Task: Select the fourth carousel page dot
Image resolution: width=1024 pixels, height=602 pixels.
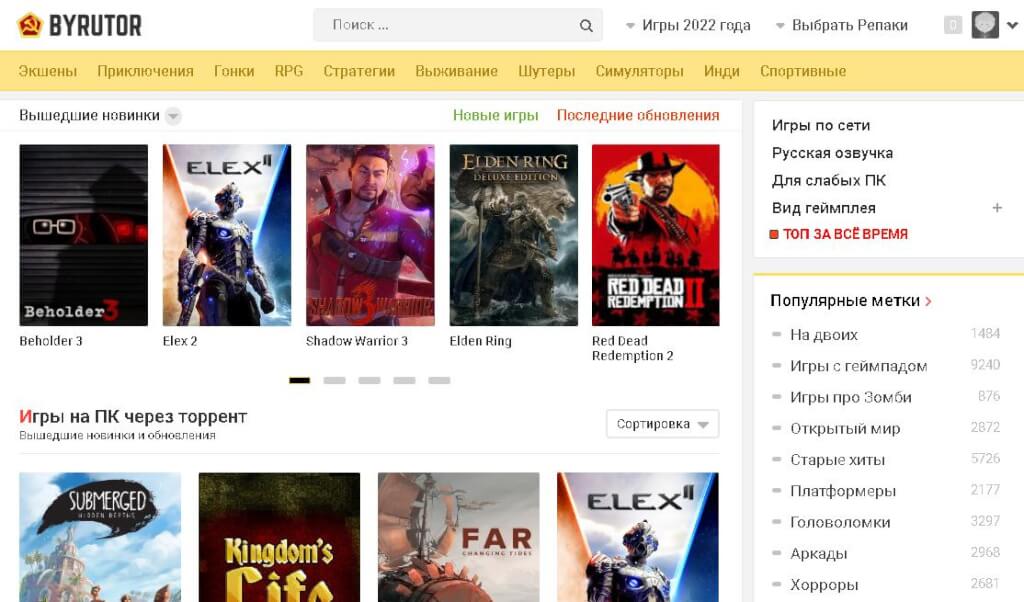Action: [x=404, y=380]
